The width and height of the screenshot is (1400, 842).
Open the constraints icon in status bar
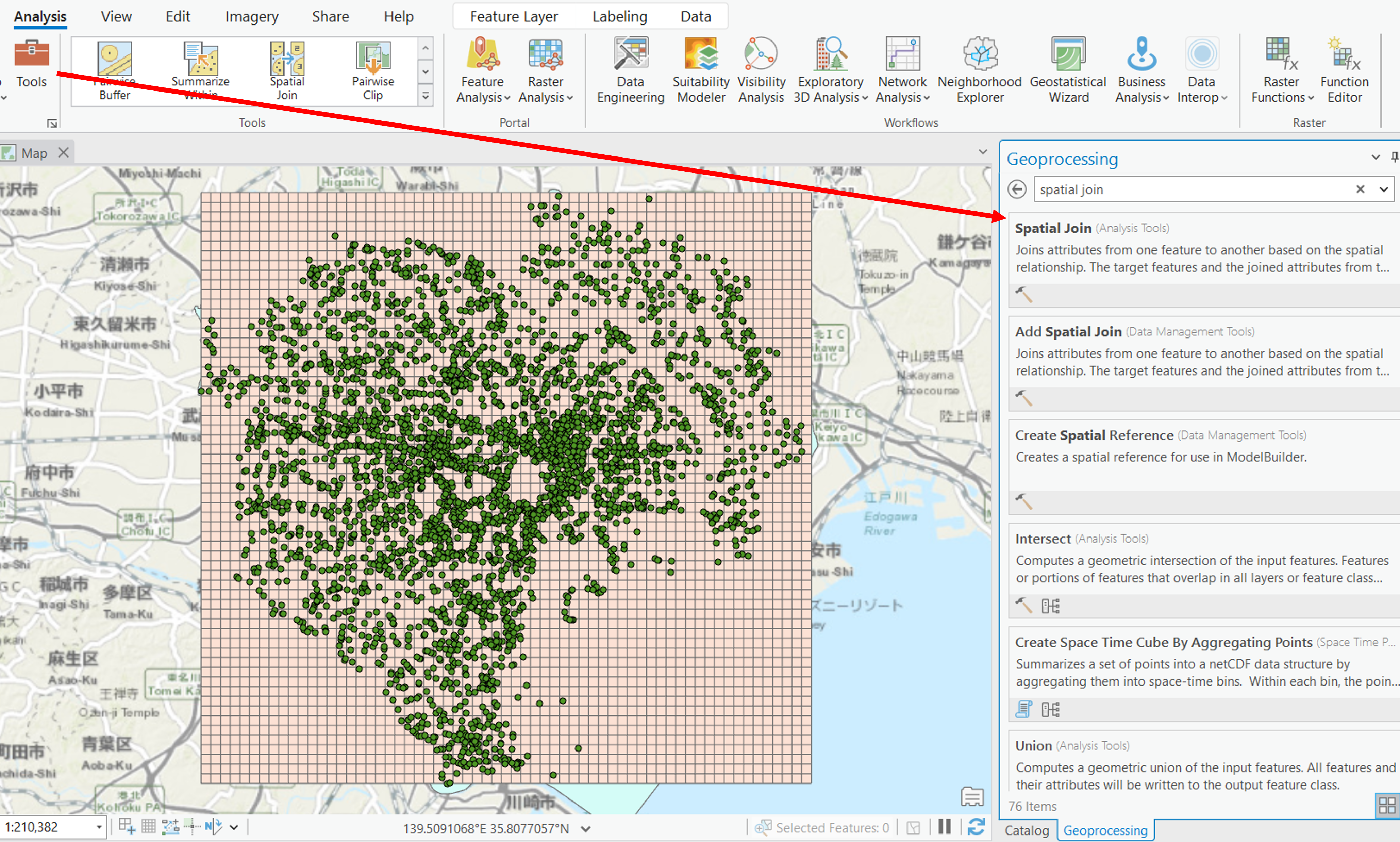point(170,827)
